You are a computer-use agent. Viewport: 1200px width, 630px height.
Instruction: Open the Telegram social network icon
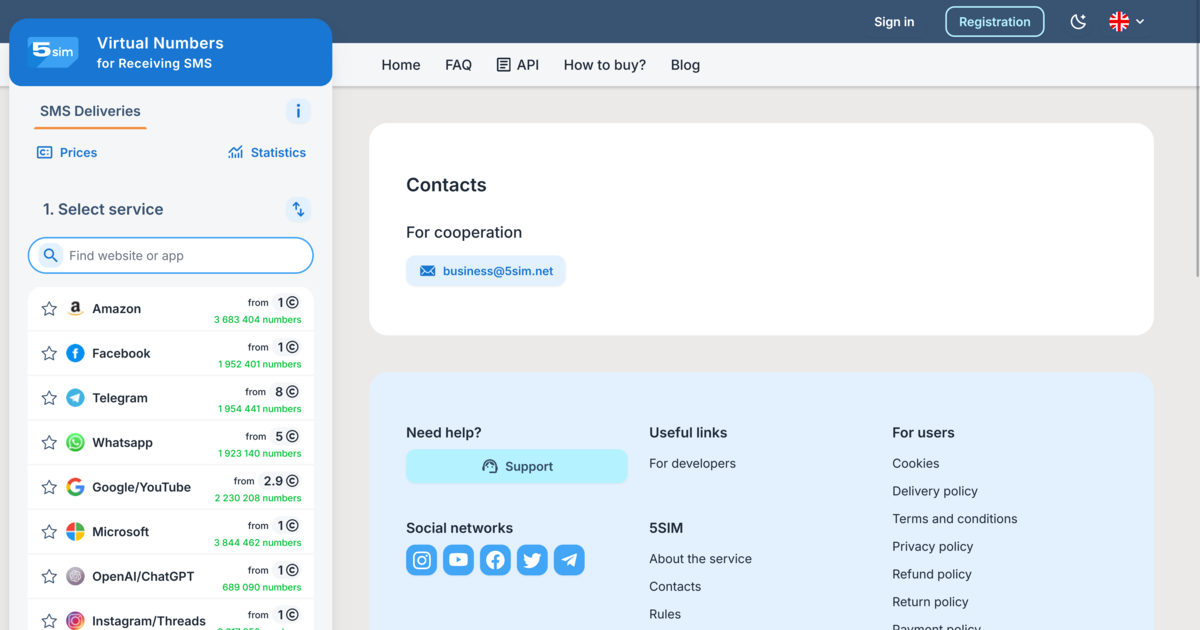[x=569, y=560]
